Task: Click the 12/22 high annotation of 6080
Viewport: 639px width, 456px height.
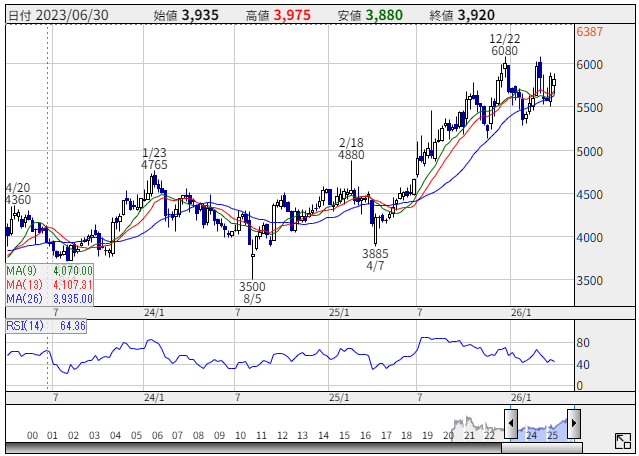Action: coord(505,44)
